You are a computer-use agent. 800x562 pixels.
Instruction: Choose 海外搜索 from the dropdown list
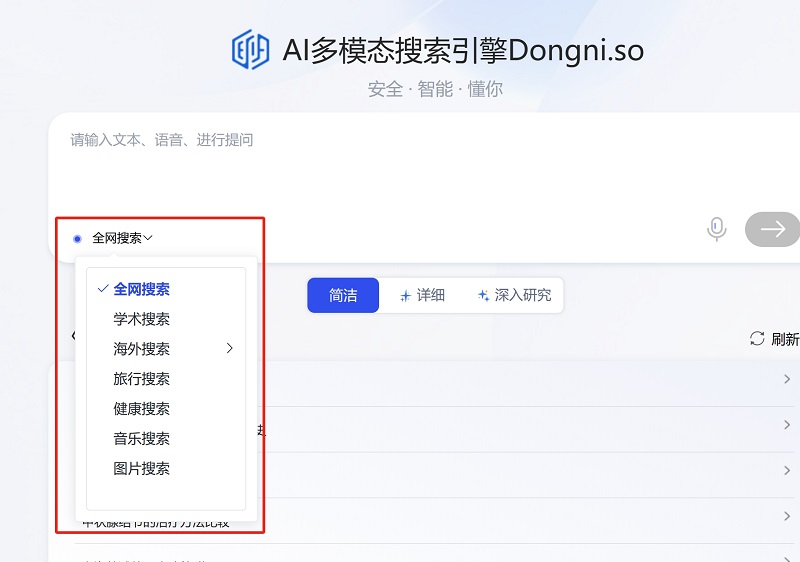tap(141, 349)
